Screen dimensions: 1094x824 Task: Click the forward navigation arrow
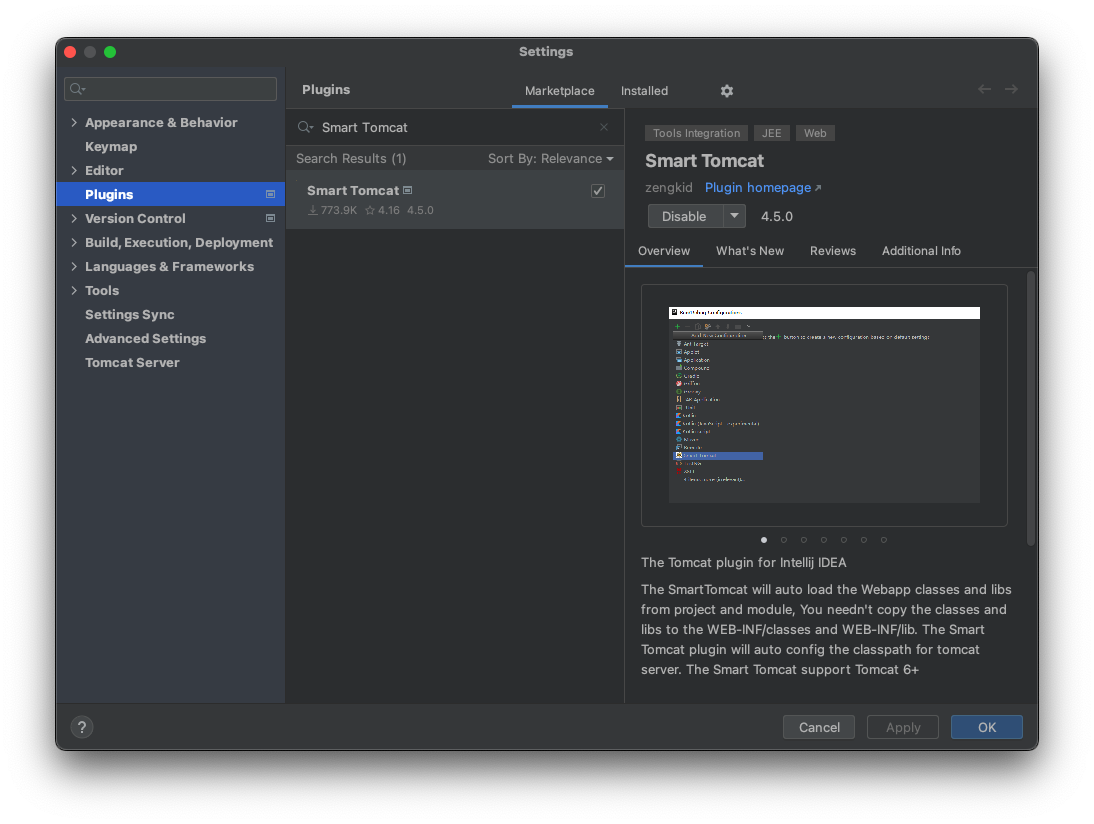click(1011, 89)
